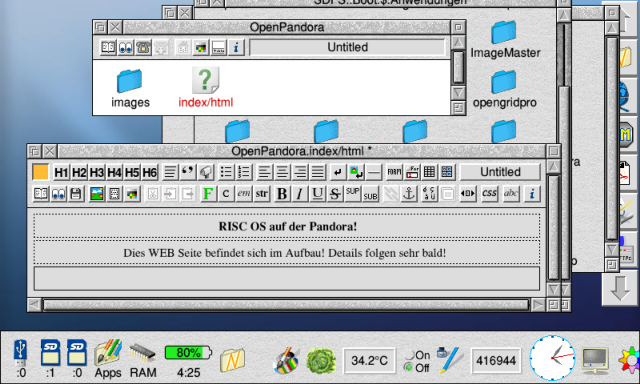Image resolution: width=640 pixels, height=384 pixels.
Task: Save document with floppy disk icon
Action: click(x=76, y=194)
